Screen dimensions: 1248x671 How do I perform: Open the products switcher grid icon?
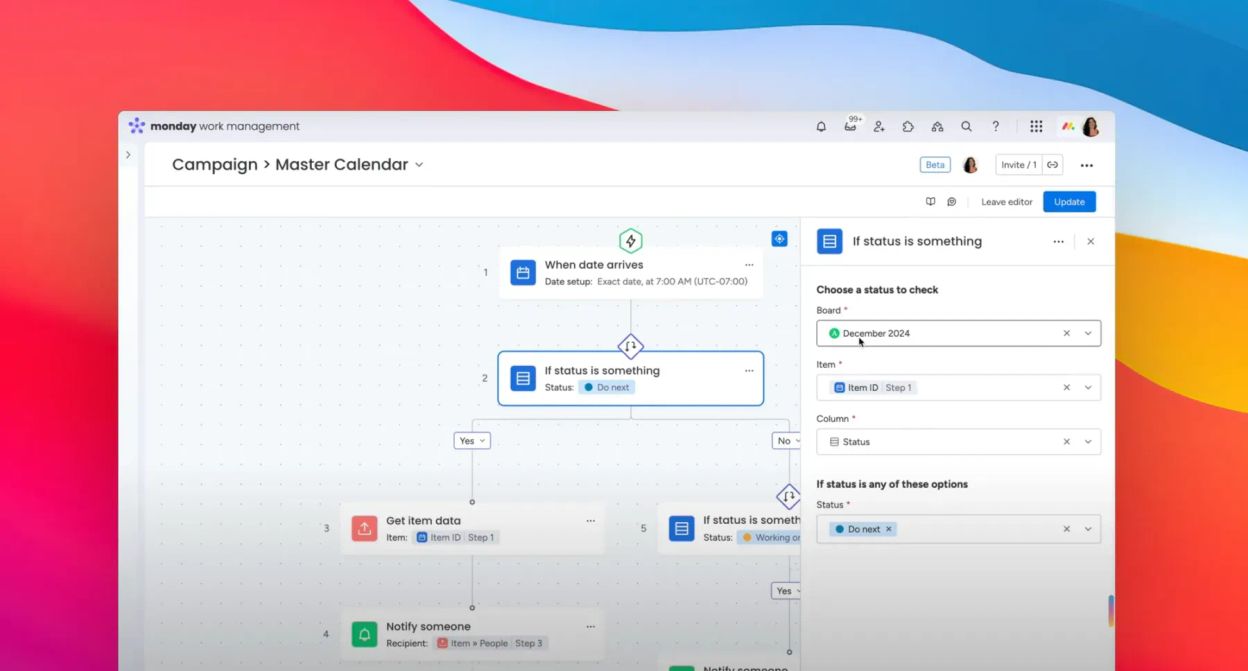[x=1036, y=126]
